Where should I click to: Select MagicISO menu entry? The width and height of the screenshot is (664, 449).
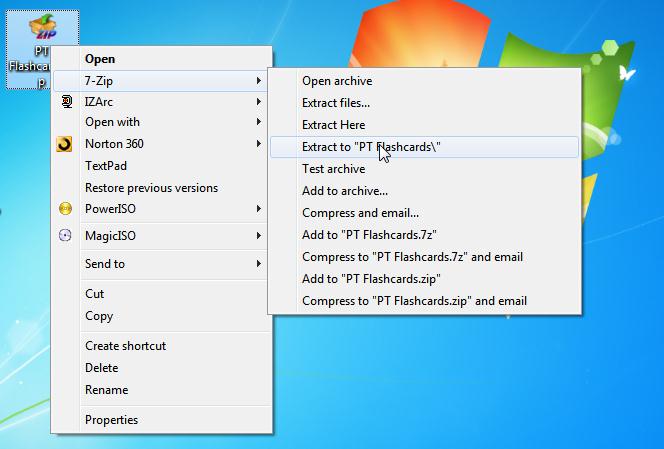tap(161, 236)
